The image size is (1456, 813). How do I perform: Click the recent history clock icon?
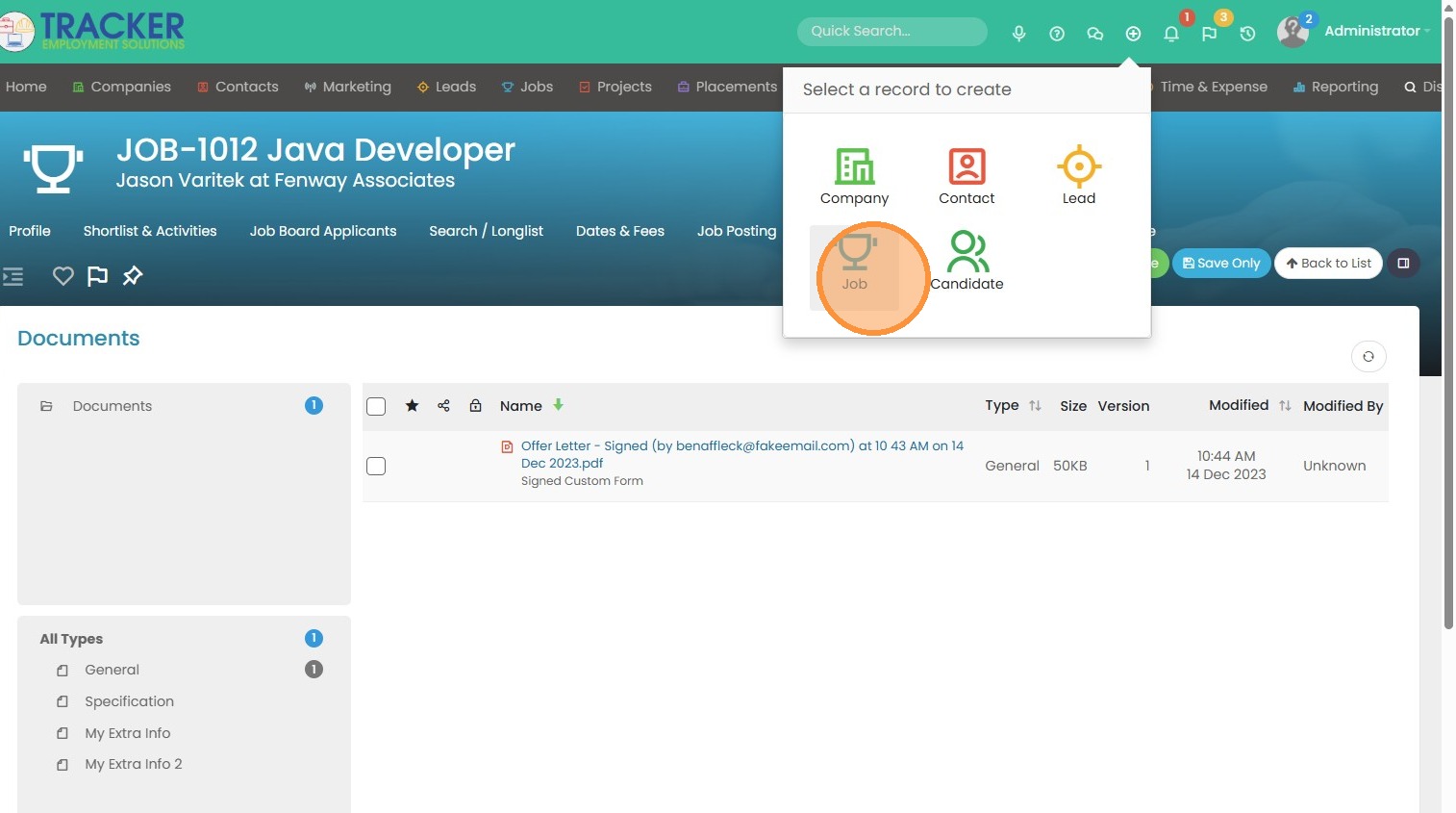(x=1247, y=34)
